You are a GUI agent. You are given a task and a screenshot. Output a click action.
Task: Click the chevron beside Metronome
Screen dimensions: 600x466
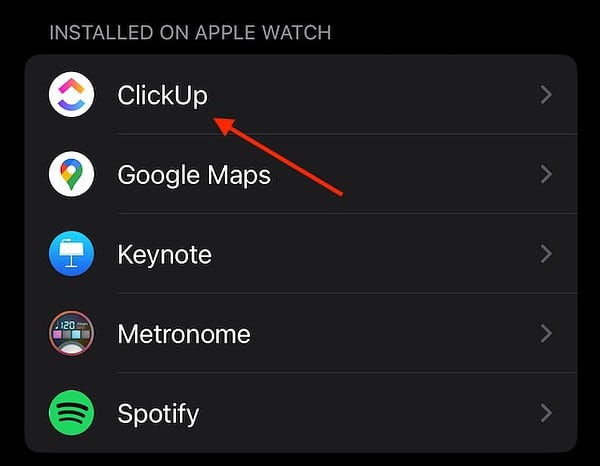tap(546, 334)
